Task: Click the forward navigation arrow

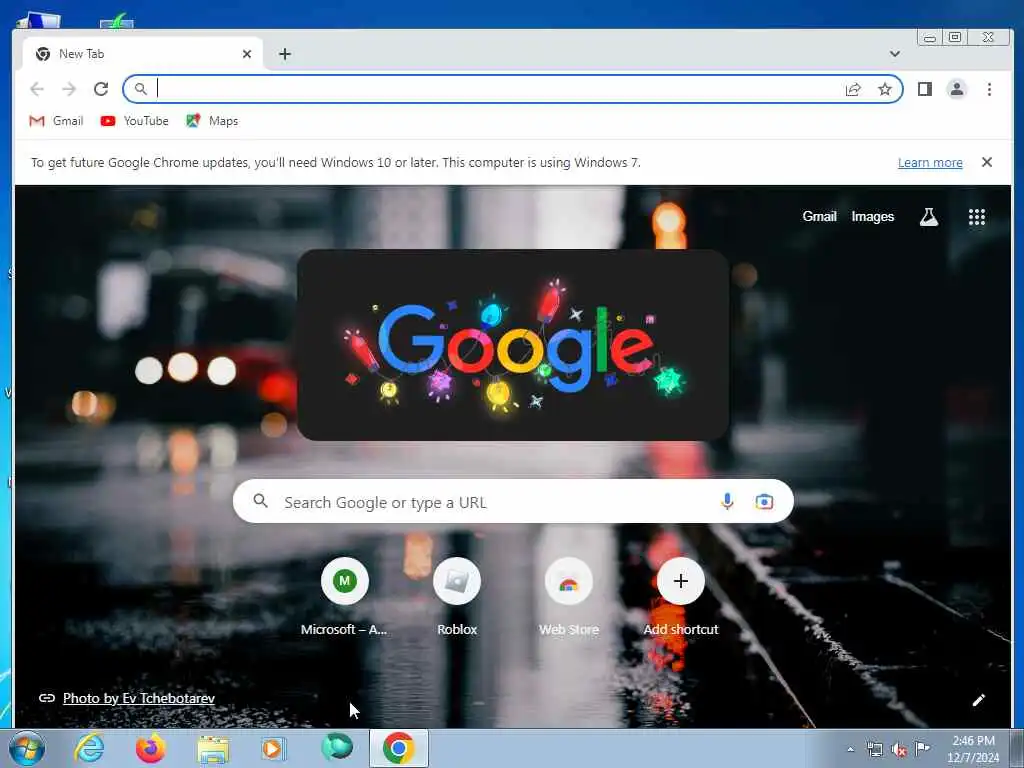Action: pos(69,89)
